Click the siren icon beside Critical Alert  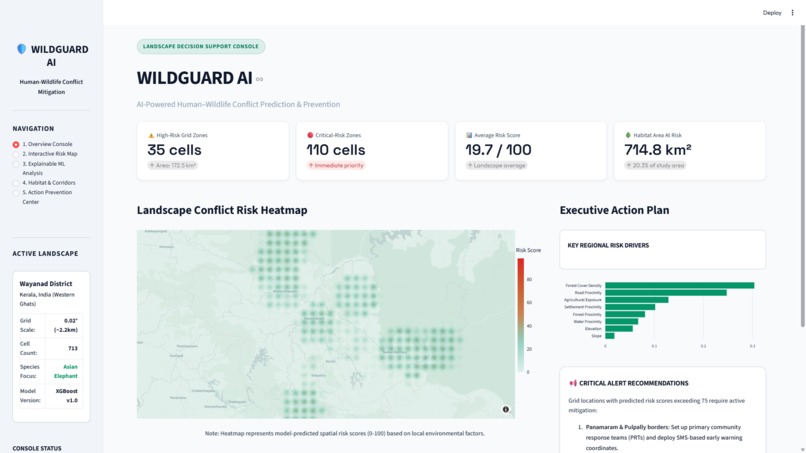[x=573, y=383]
